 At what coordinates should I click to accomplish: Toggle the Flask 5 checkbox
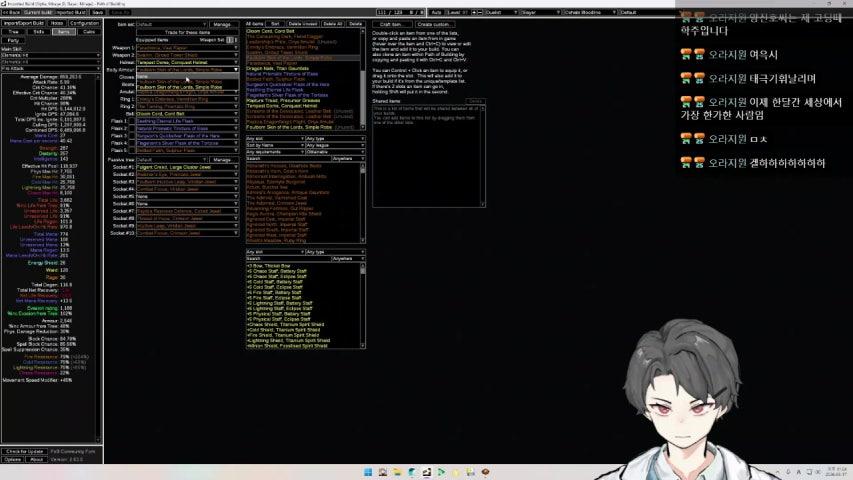[x=132, y=151]
